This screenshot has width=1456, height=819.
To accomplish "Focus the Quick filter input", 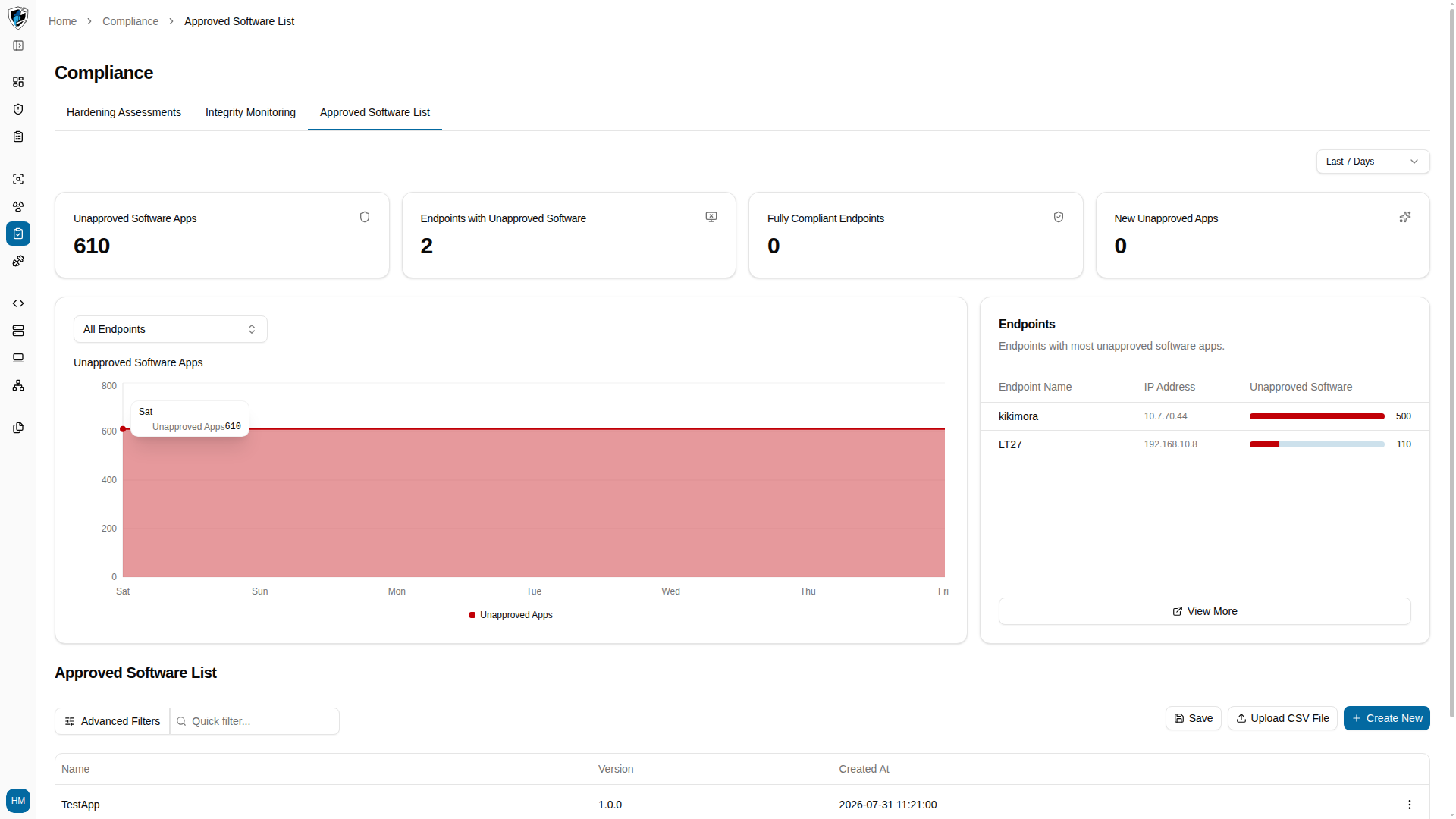I will 255,721.
